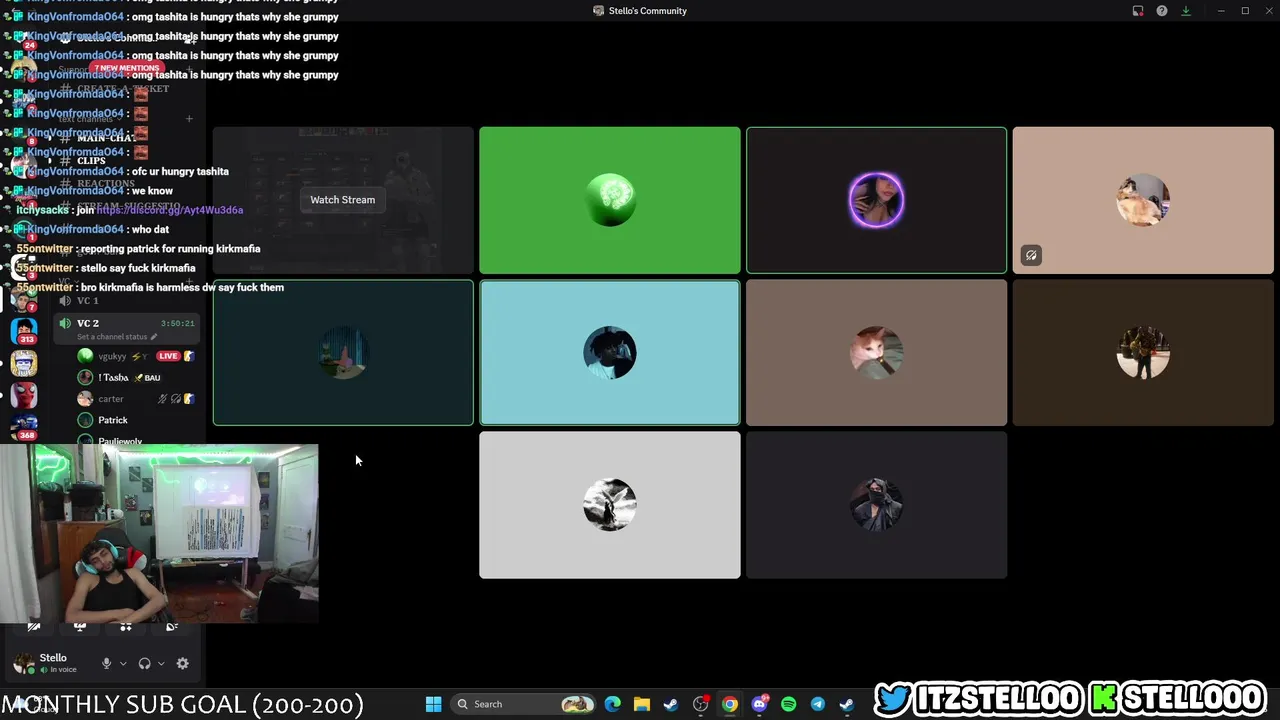Open Windows Start menu
The image size is (1280, 720).
433,704
